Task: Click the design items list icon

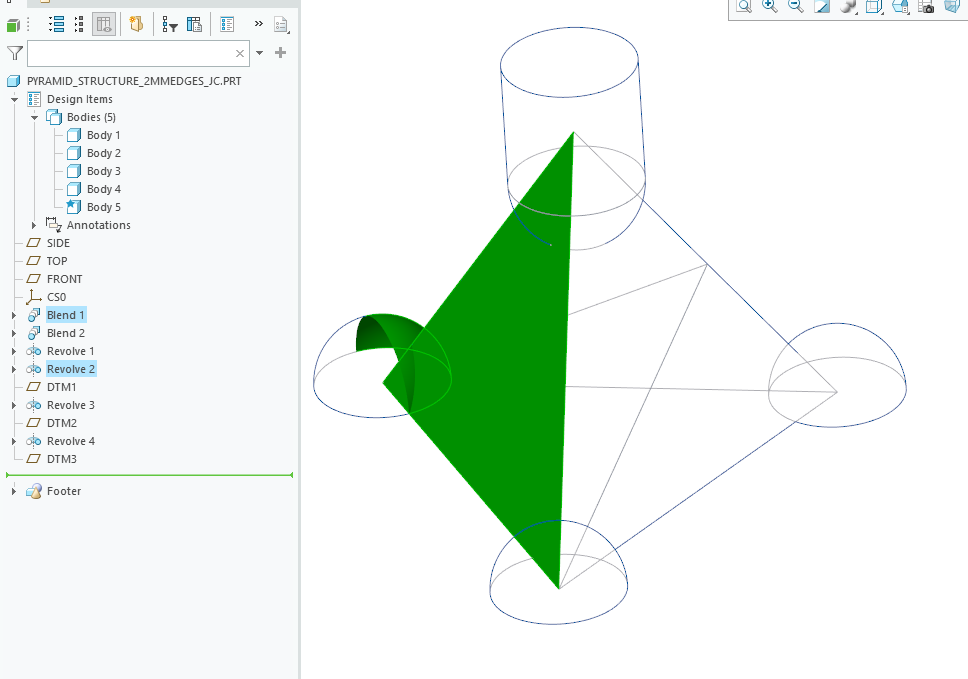Action: coord(227,25)
